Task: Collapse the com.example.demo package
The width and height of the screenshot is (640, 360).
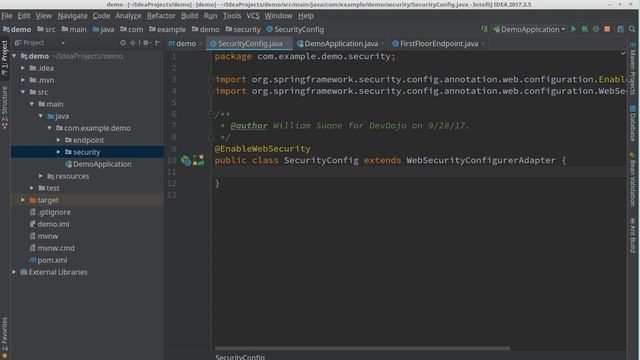Action: point(50,128)
